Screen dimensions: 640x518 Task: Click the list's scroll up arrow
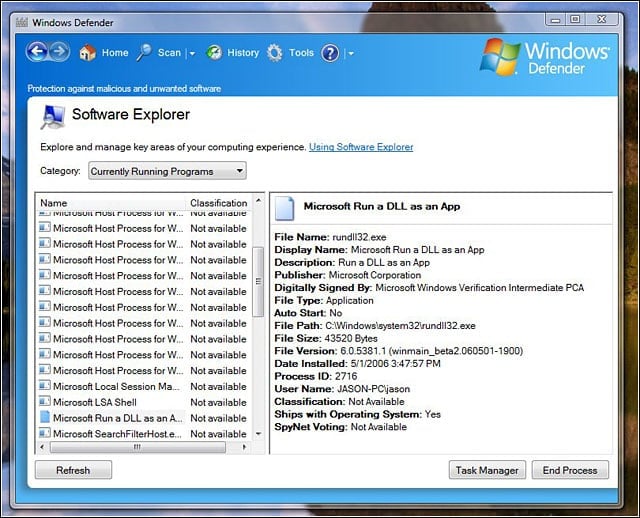[x=258, y=200]
